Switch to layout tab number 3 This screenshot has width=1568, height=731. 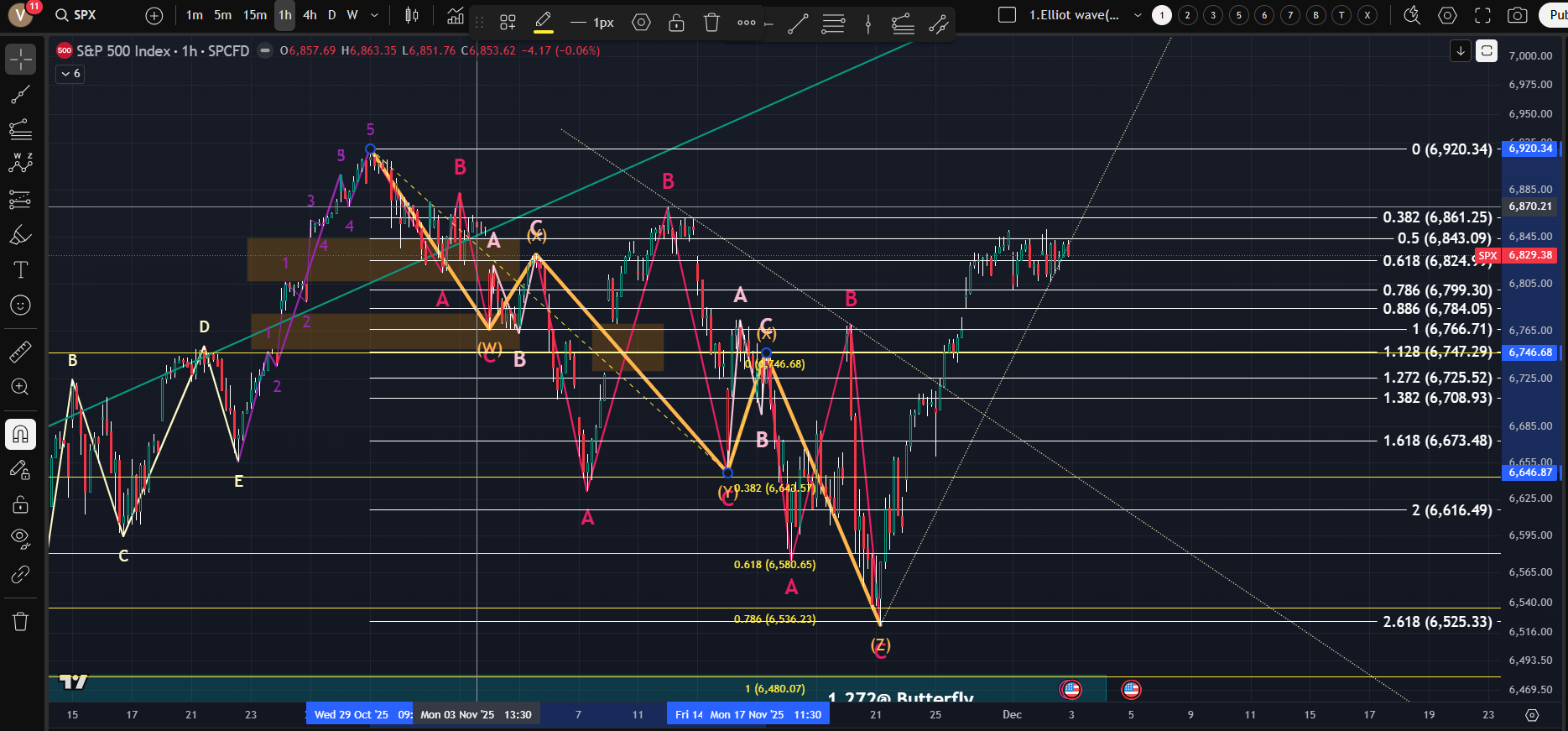click(1213, 15)
